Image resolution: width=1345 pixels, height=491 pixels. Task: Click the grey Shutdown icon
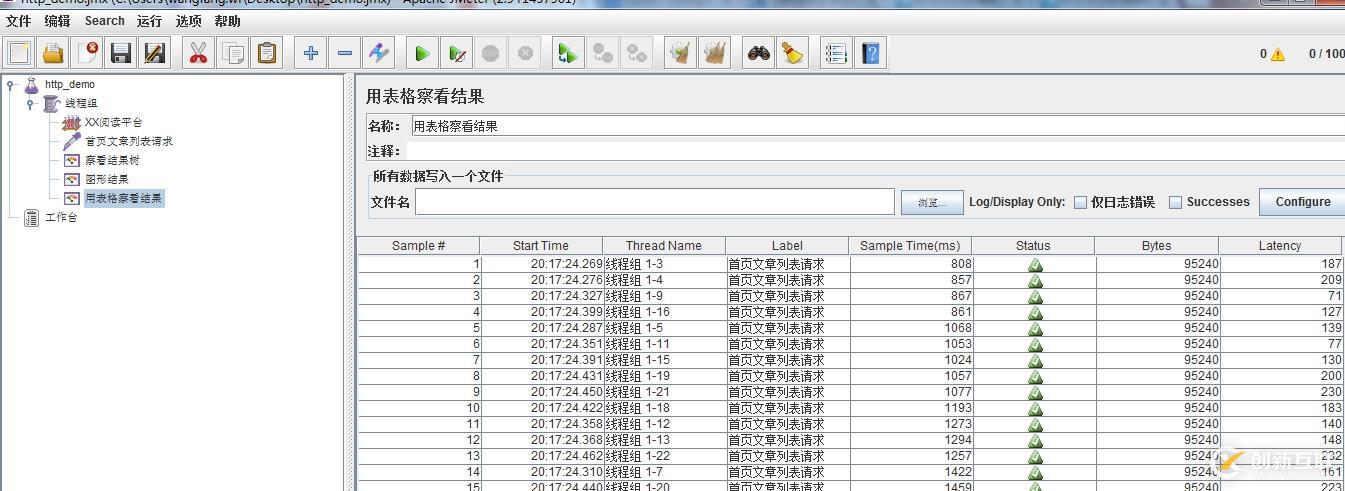(x=524, y=53)
